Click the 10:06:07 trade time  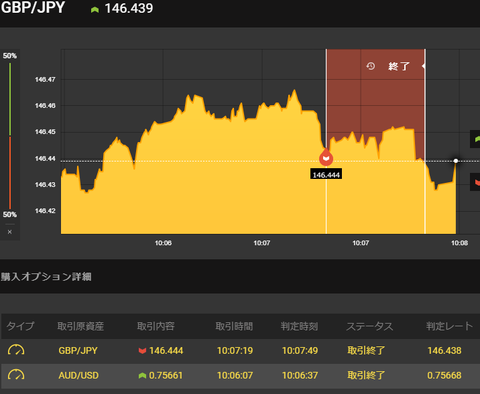pyautogui.click(x=235, y=376)
